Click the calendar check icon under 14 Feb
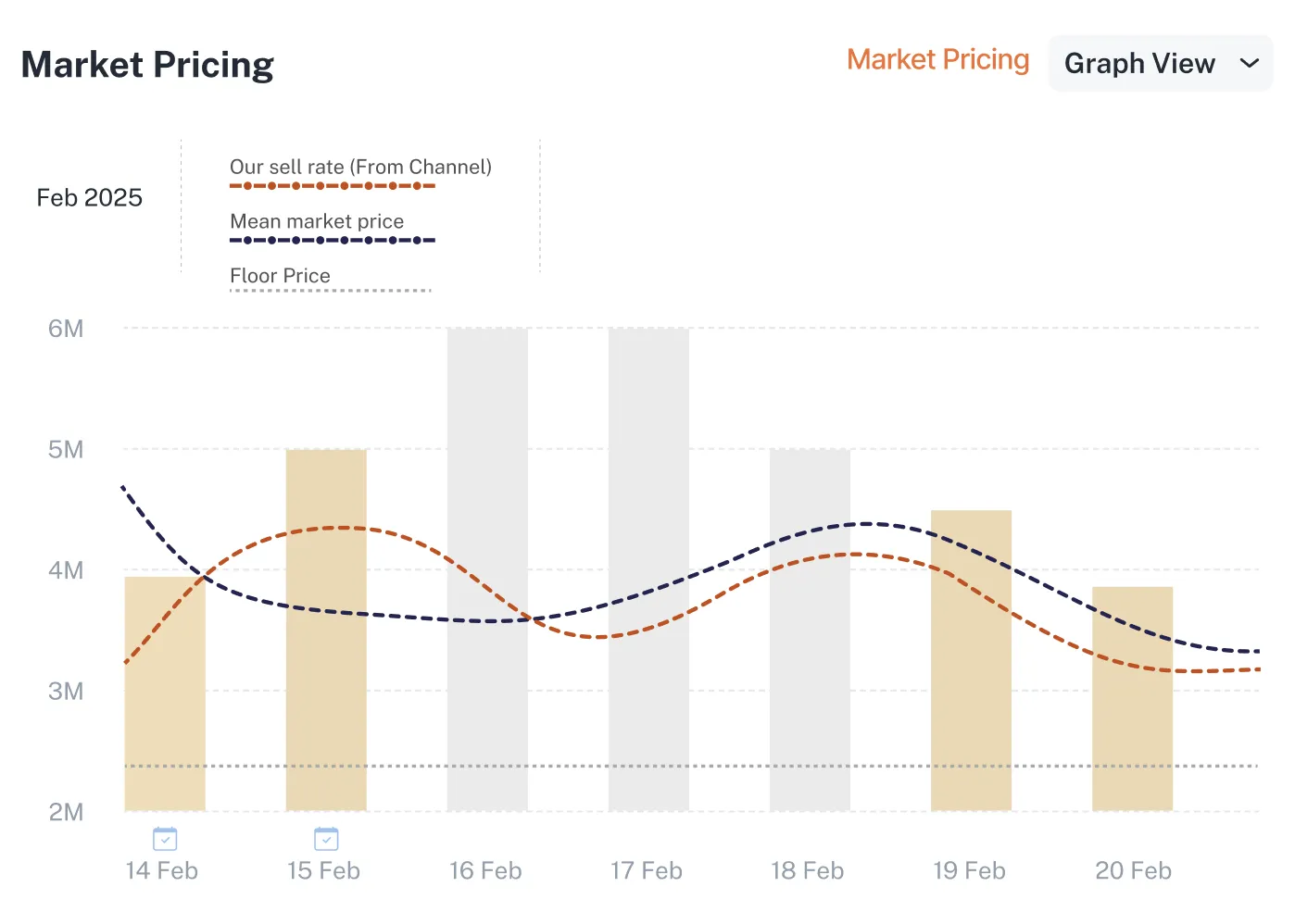This screenshot has width=1295, height=924. (164, 838)
